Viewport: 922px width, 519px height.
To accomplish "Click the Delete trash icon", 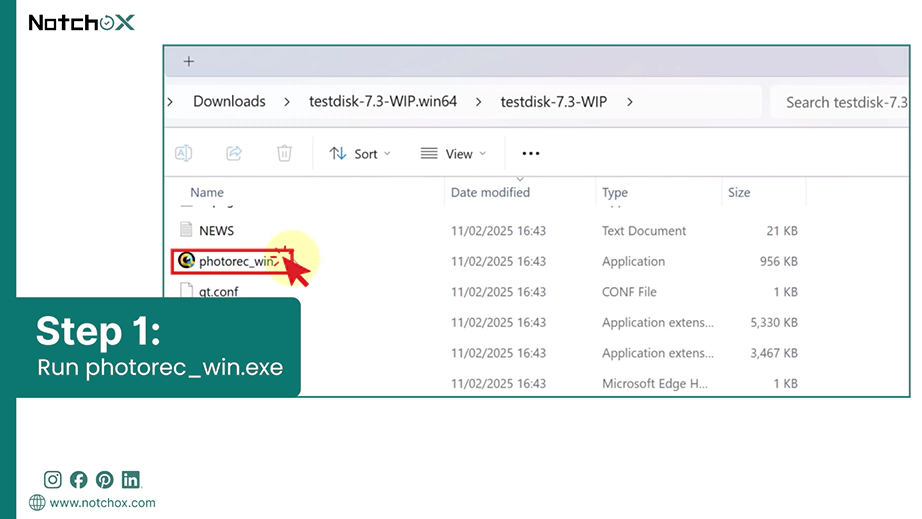I will (285, 153).
